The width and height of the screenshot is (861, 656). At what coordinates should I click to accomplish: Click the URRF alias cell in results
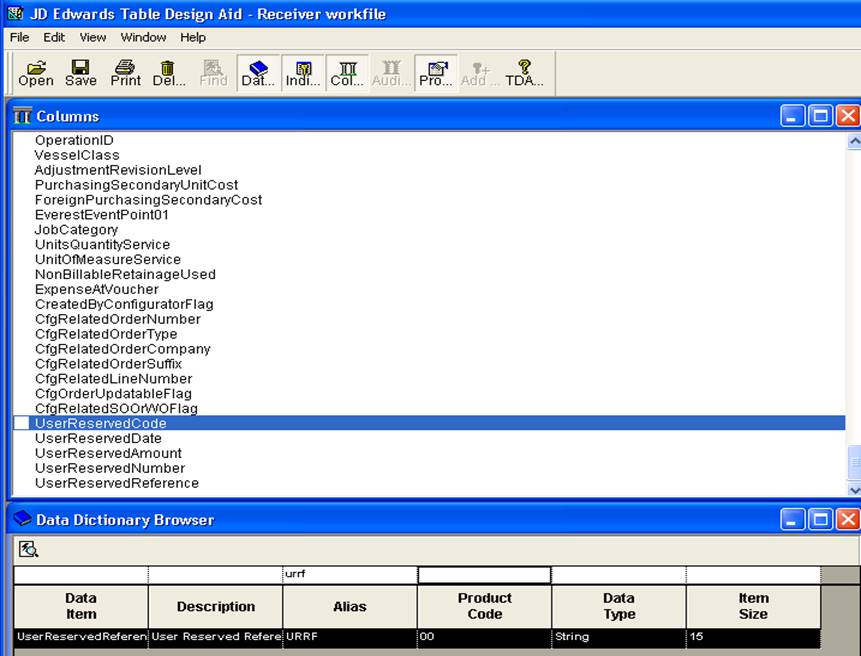(x=350, y=637)
